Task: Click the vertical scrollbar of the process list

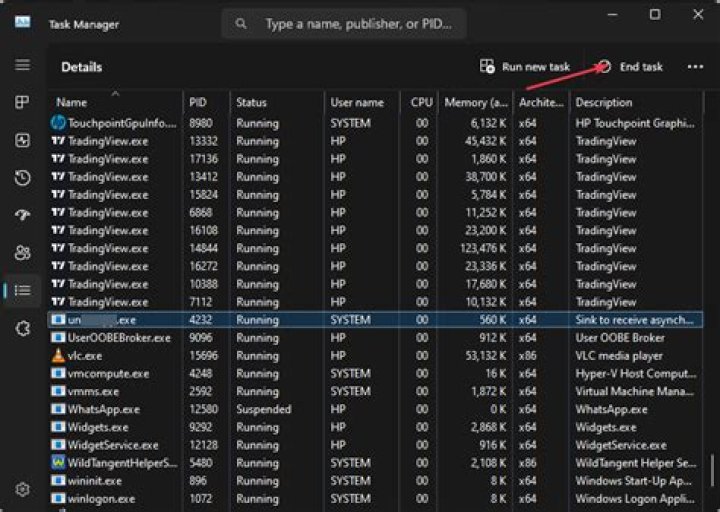Action: coord(712,467)
